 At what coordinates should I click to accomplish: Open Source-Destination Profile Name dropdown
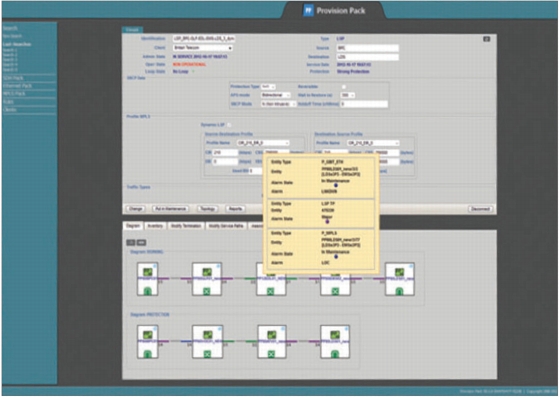tap(263, 143)
